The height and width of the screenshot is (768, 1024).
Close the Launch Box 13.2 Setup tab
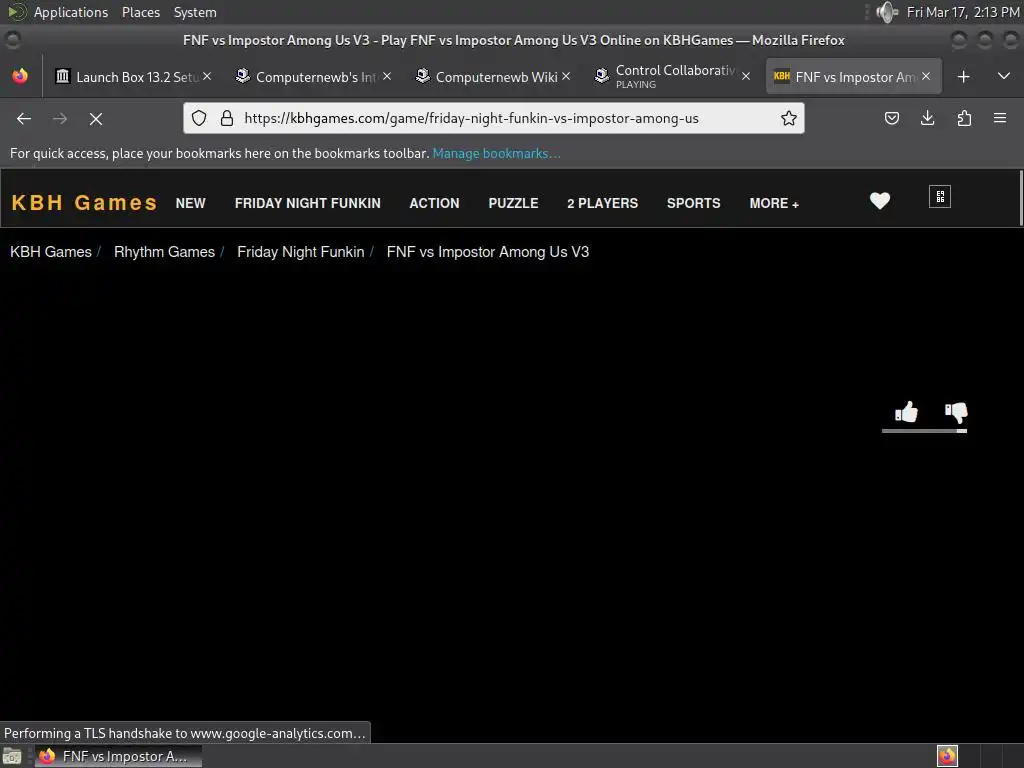tap(207, 76)
